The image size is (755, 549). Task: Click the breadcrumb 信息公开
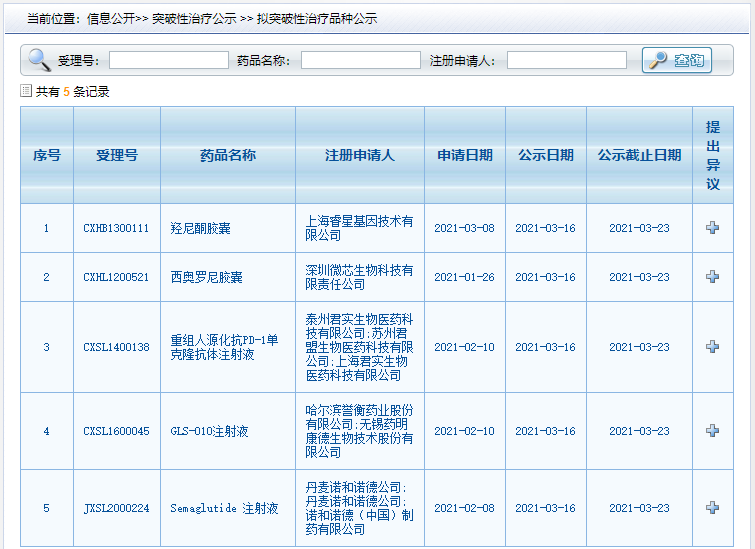pos(111,19)
